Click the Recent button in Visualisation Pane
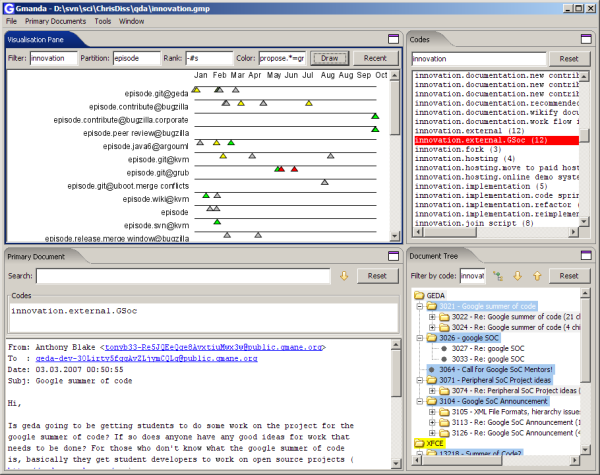This screenshot has height=475, width=600. point(376,58)
